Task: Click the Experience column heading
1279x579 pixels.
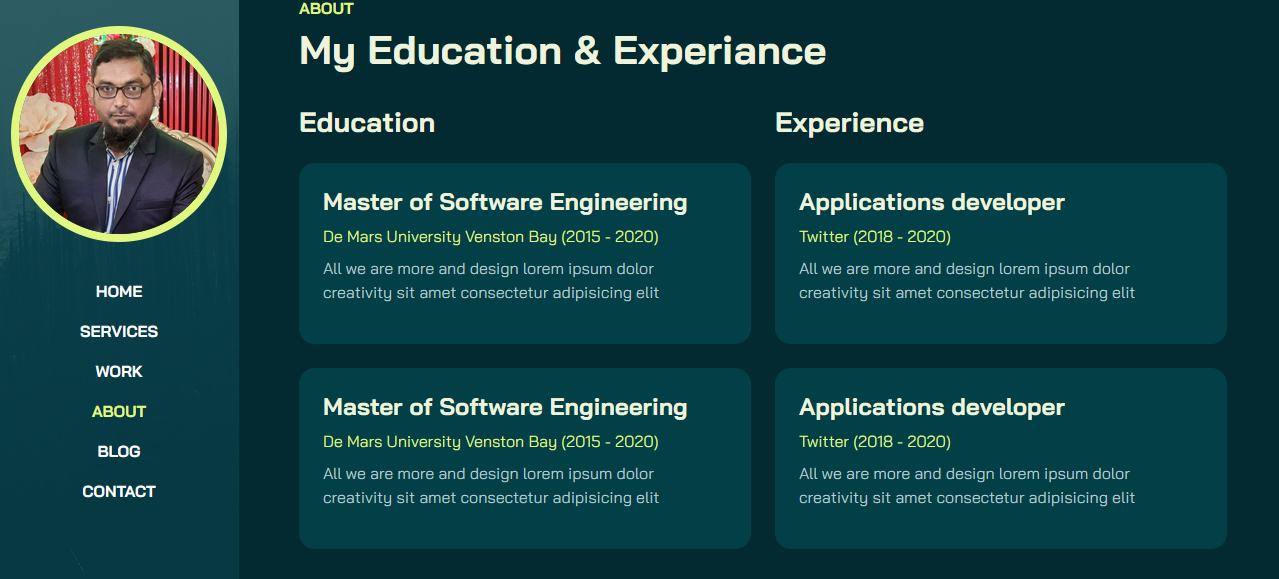Action: tap(849, 123)
